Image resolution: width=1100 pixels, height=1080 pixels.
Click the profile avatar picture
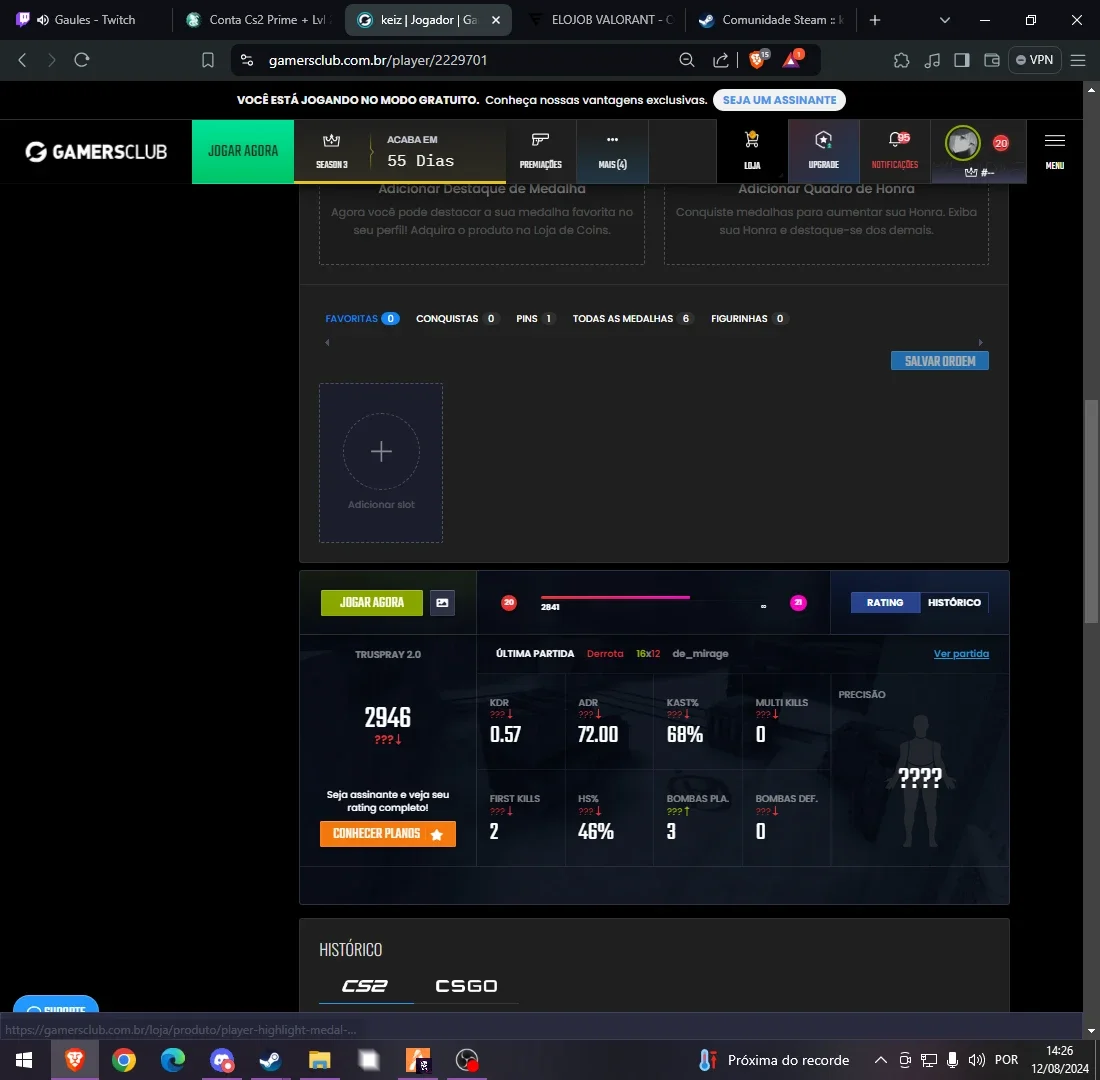pos(962,143)
